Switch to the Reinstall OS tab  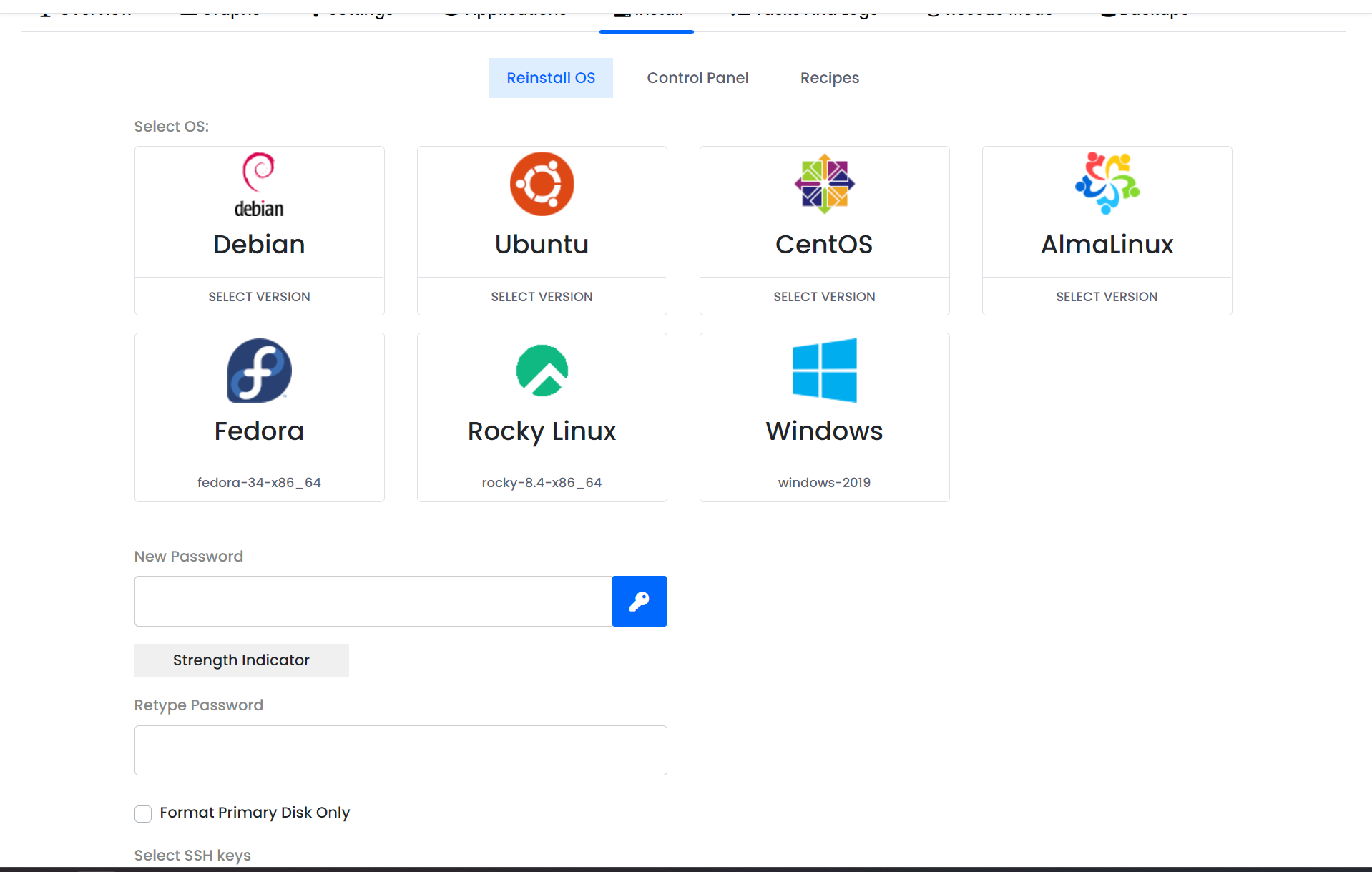pos(551,78)
